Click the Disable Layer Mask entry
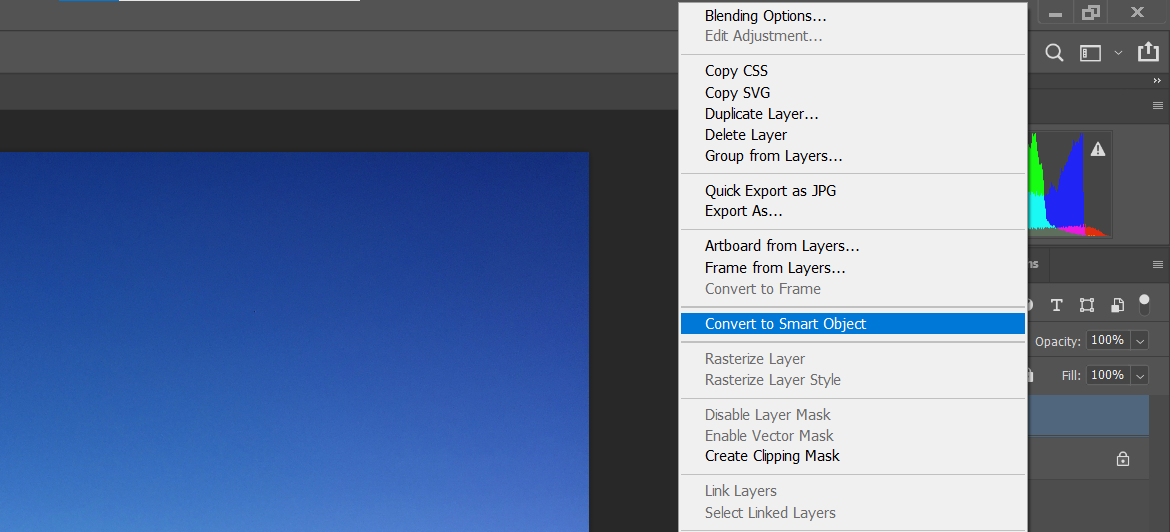 pyautogui.click(x=767, y=415)
